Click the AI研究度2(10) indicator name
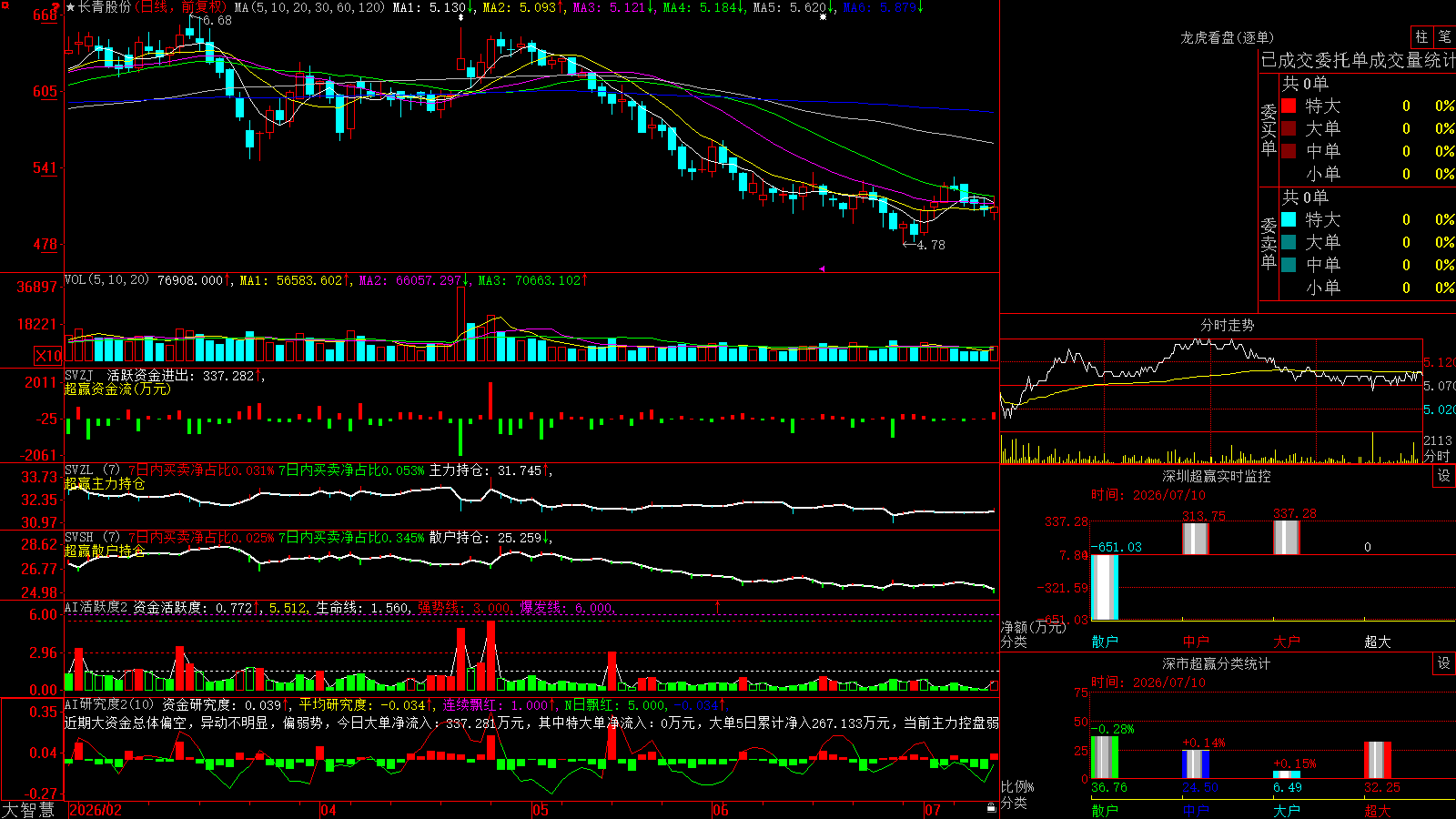The height and width of the screenshot is (819, 1456). (x=110, y=704)
